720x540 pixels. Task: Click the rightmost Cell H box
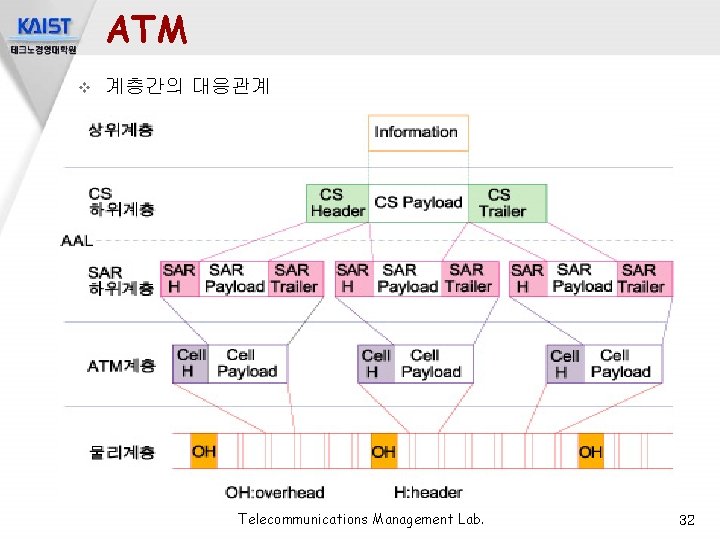(x=566, y=364)
